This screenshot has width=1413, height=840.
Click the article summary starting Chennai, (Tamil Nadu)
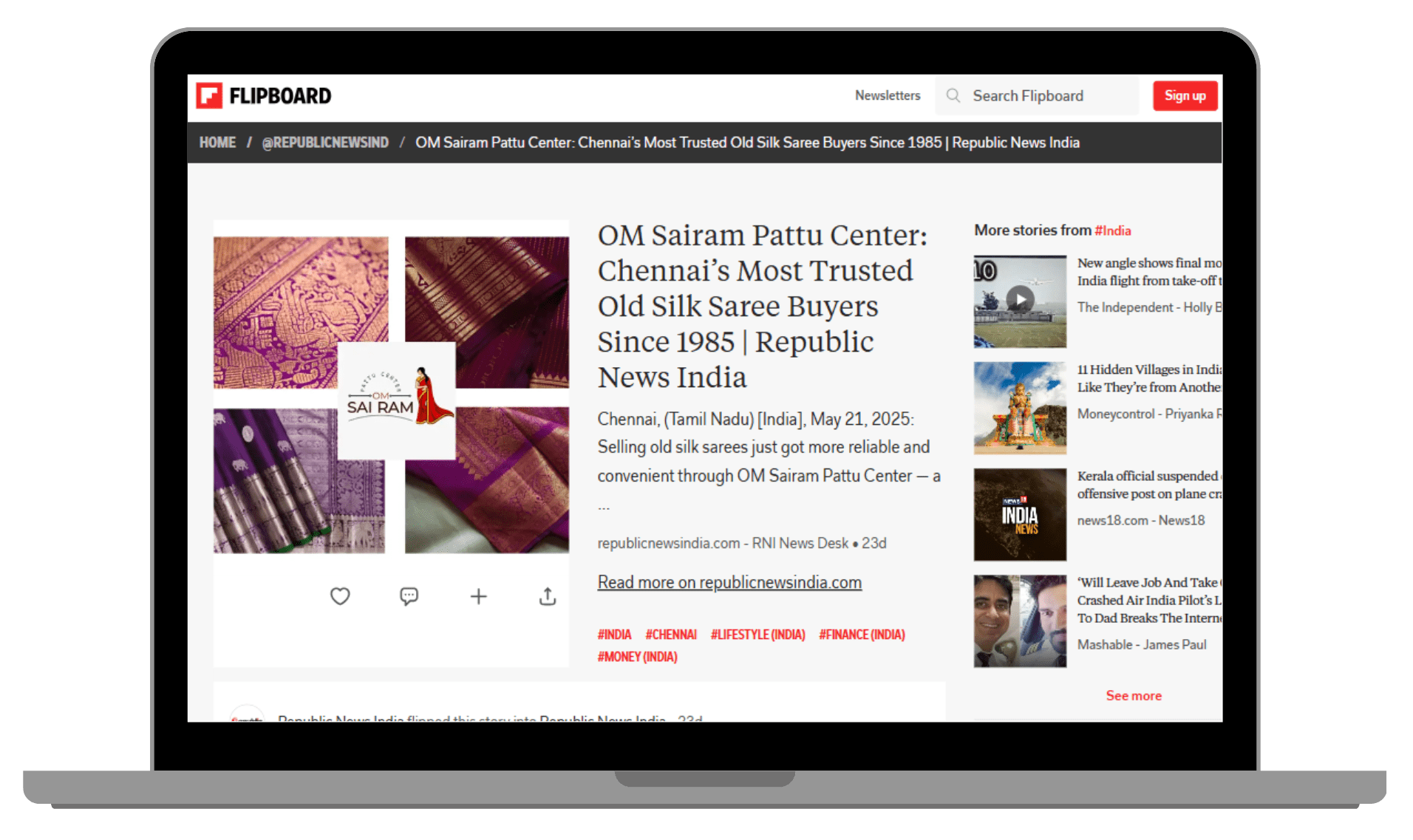pyautogui.click(x=769, y=461)
